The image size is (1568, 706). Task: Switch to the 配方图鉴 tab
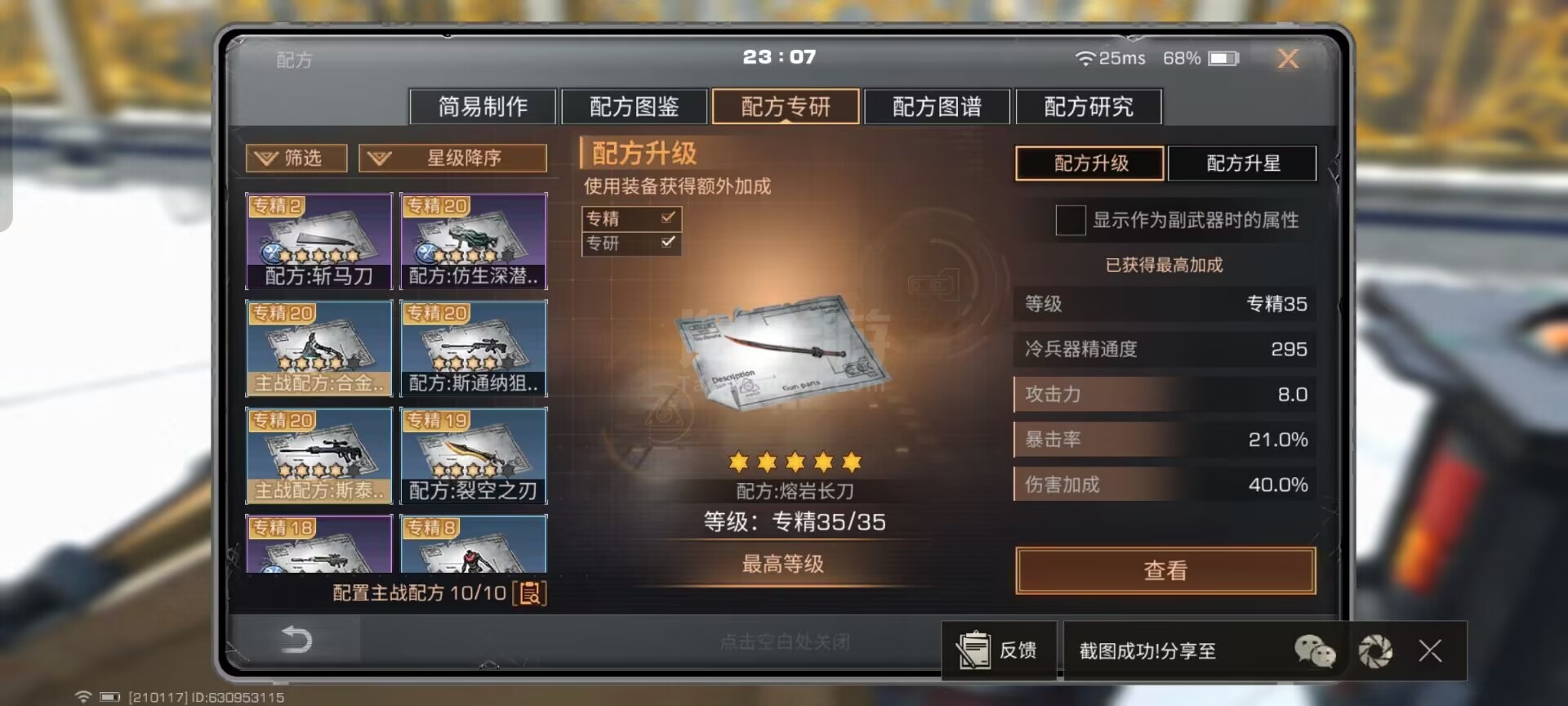click(635, 106)
